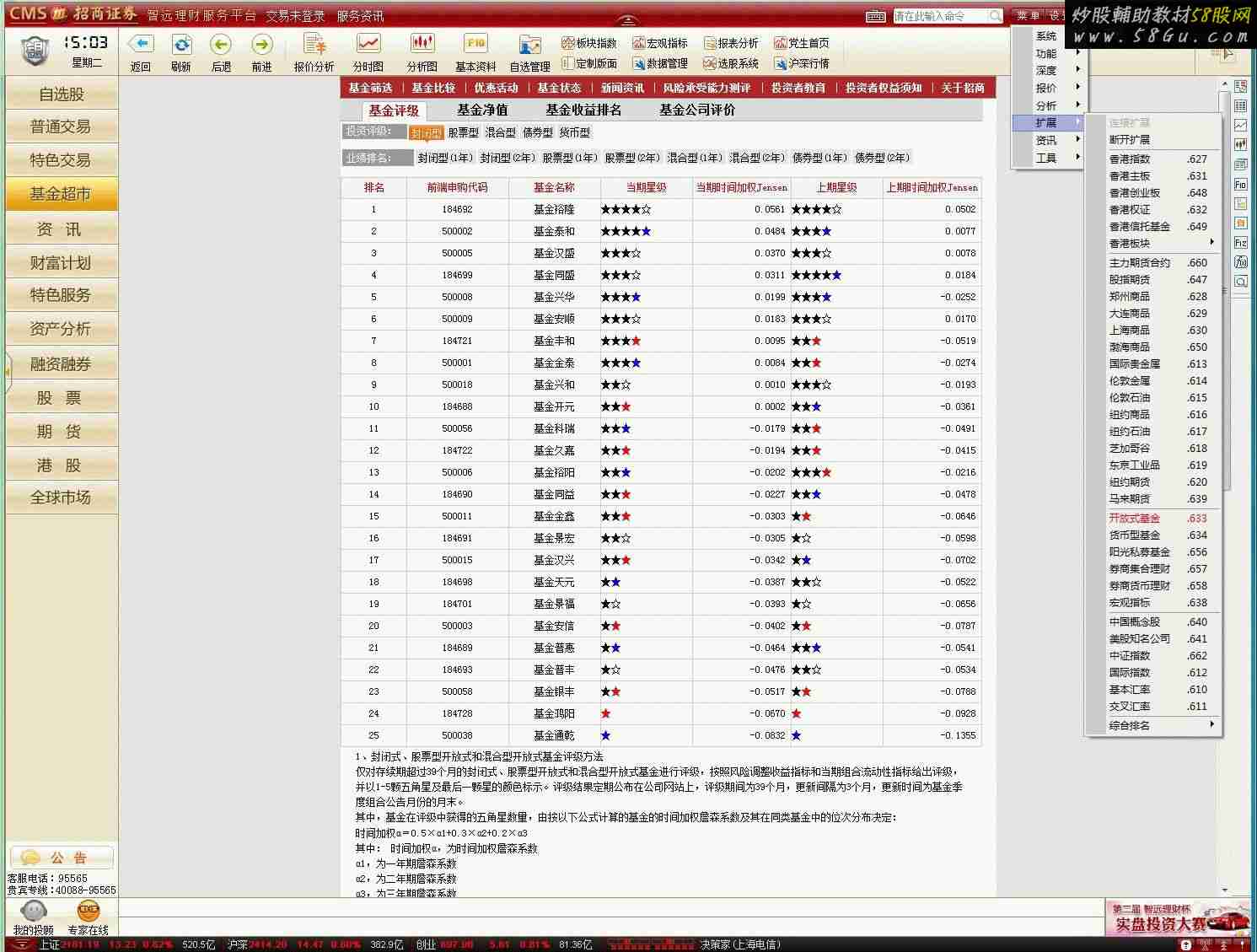Expand the 功能 submenu
This screenshot has width=1257, height=952.
[x=1048, y=53]
